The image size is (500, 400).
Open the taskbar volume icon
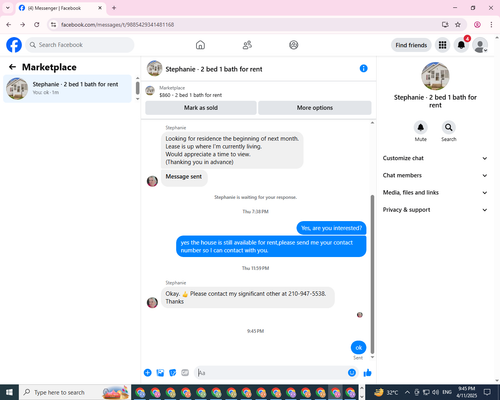click(x=435, y=392)
